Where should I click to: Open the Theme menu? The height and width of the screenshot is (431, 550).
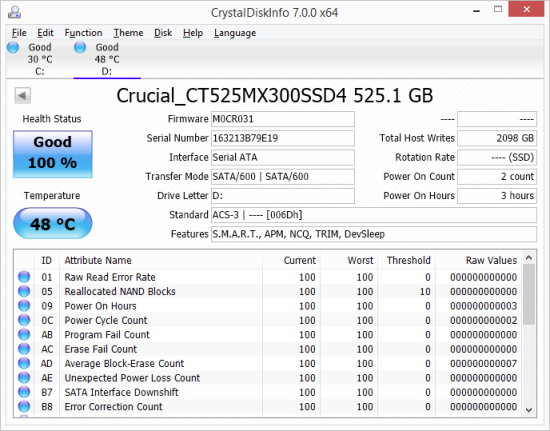pyautogui.click(x=128, y=33)
